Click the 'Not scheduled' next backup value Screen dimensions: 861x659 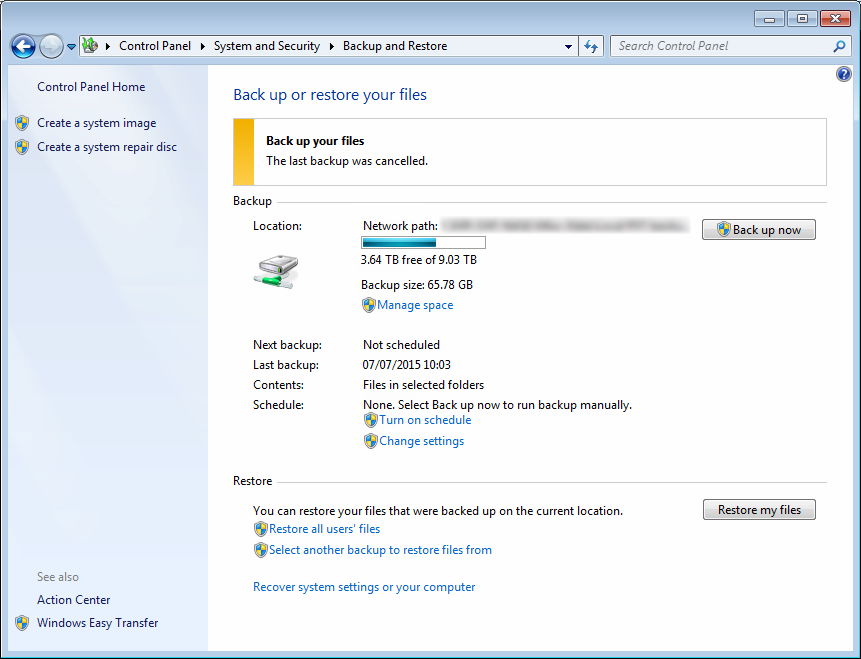[401, 345]
